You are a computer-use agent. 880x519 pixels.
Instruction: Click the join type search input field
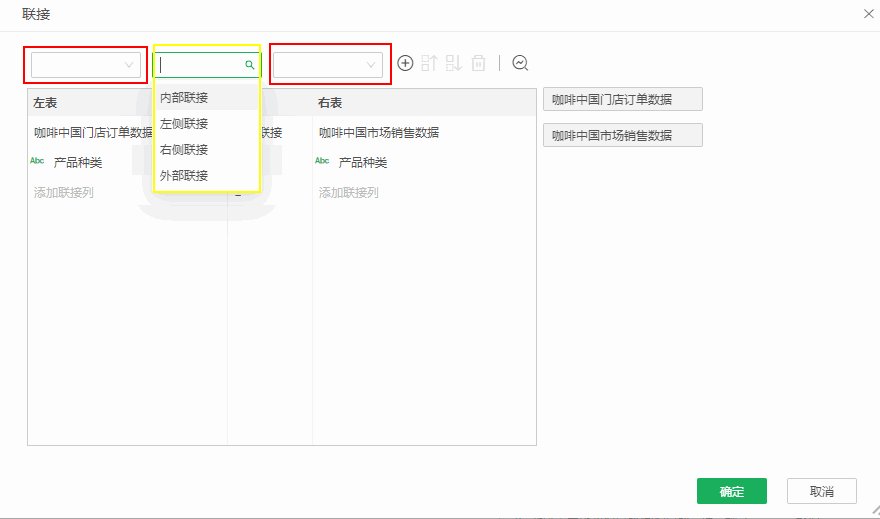click(x=200, y=65)
